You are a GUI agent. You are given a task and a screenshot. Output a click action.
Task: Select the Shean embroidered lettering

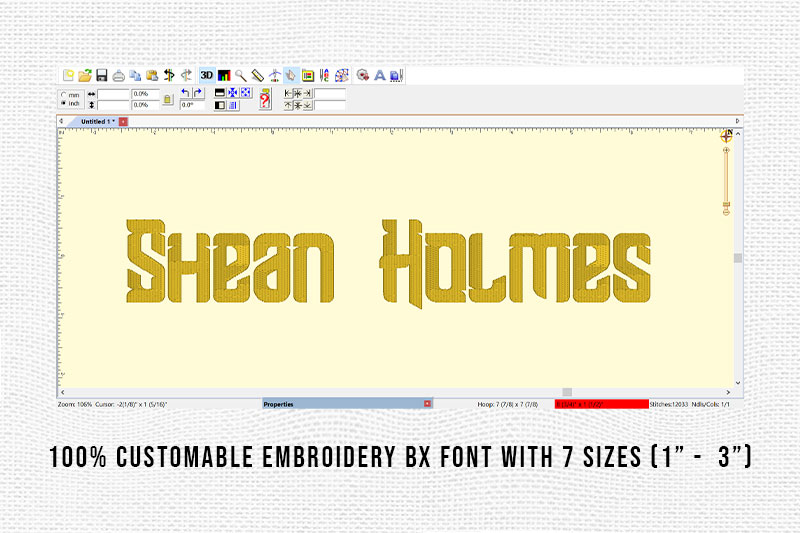pos(230,261)
